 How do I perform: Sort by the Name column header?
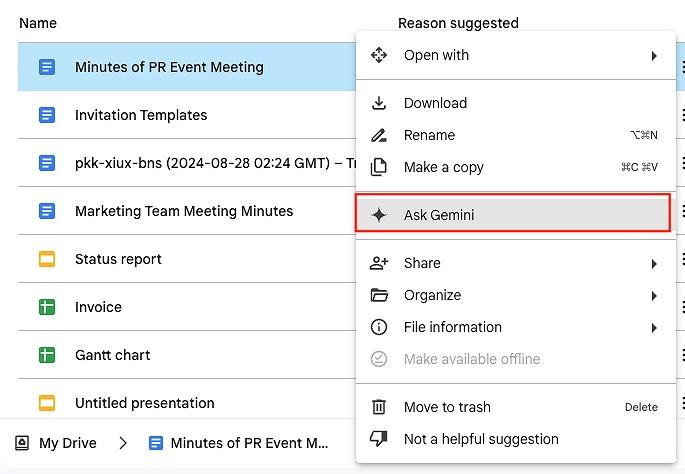(38, 23)
